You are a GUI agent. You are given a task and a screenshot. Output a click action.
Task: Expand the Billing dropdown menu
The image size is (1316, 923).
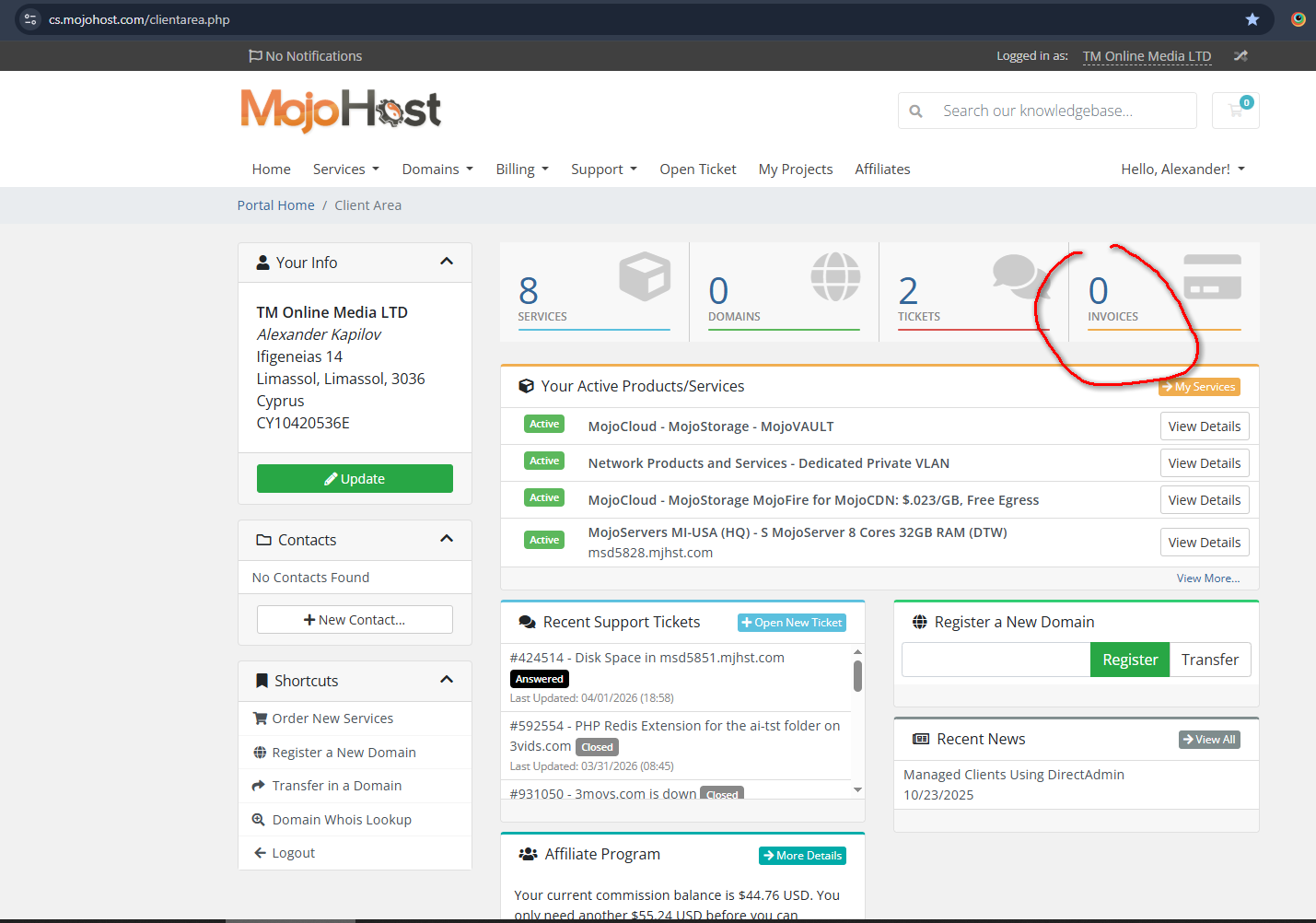click(x=522, y=169)
